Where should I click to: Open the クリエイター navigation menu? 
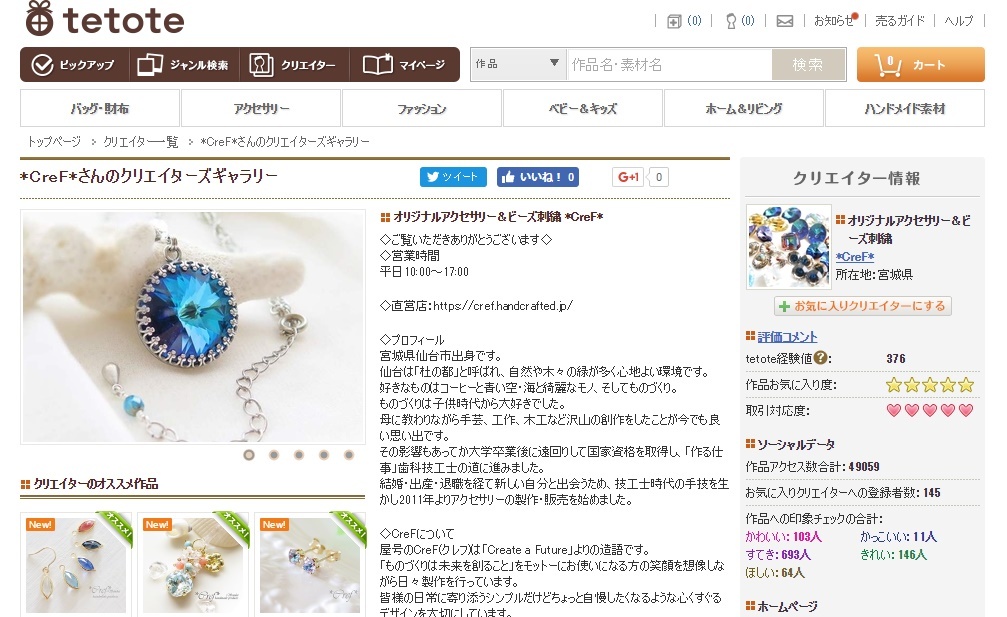click(294, 65)
